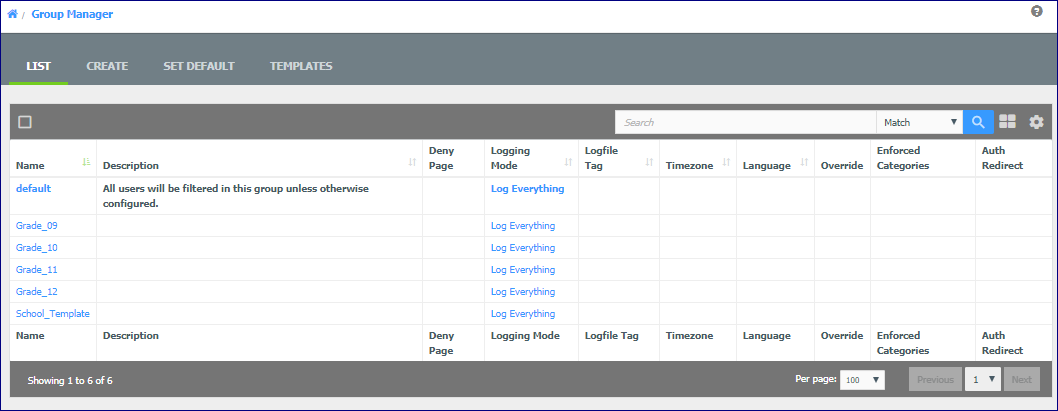Open the Grade_10 group
Viewport: 1058px width, 411px height.
point(36,248)
